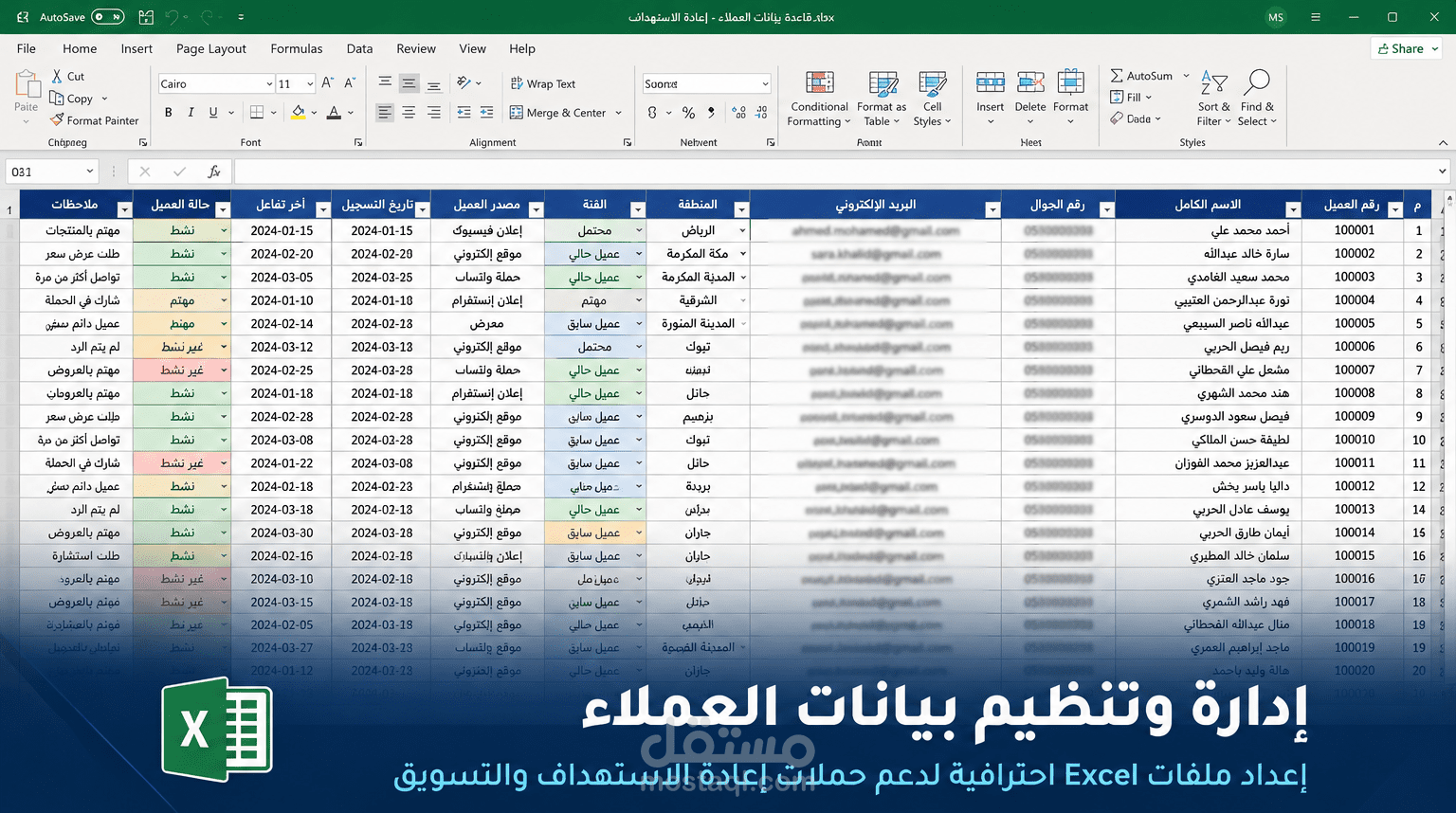The height and width of the screenshot is (813, 1456).
Task: Click the Increase Decimal icon
Action: [x=739, y=113]
